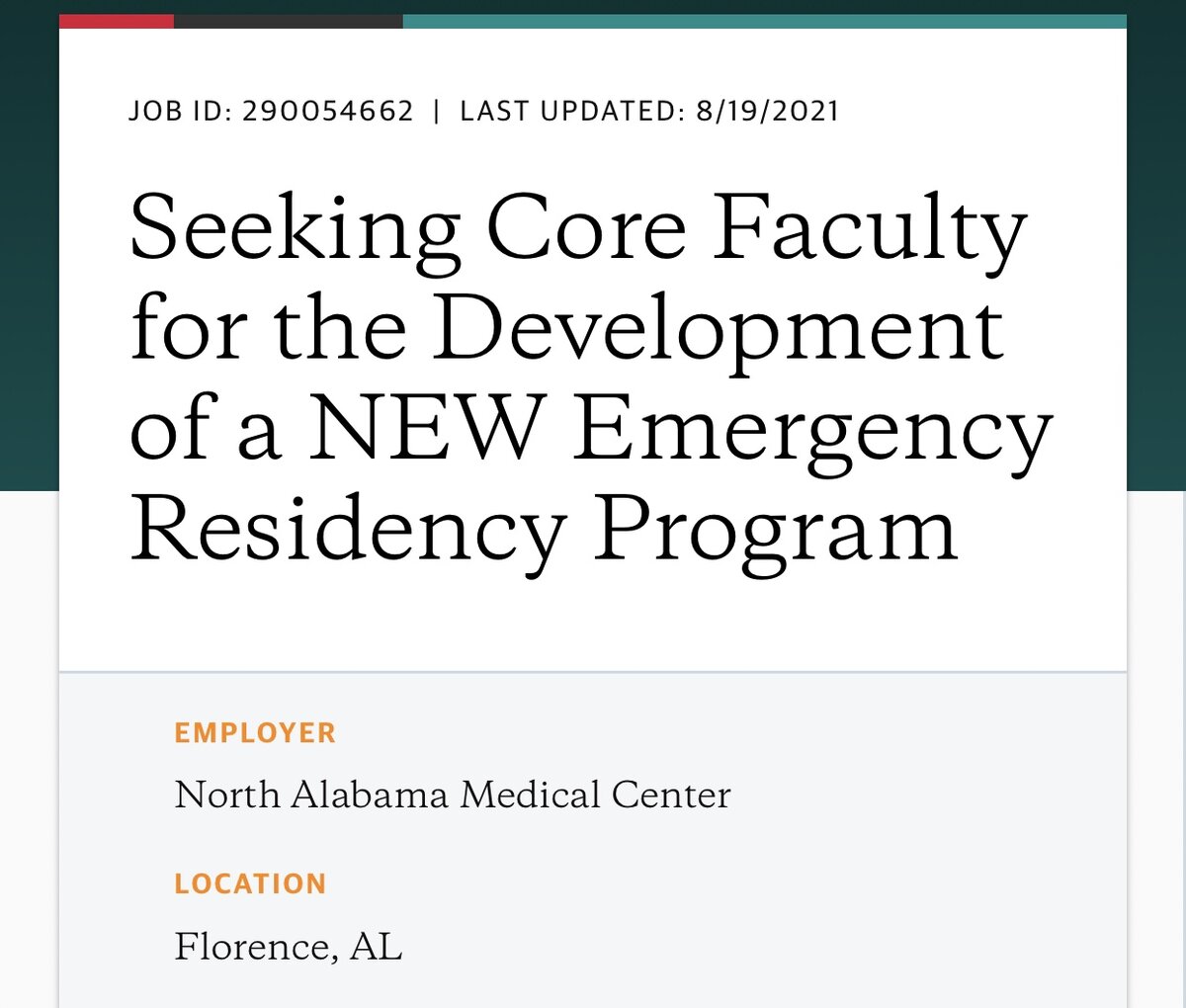
Task: Click the dark gray top bar segment
Action: tap(288, 21)
